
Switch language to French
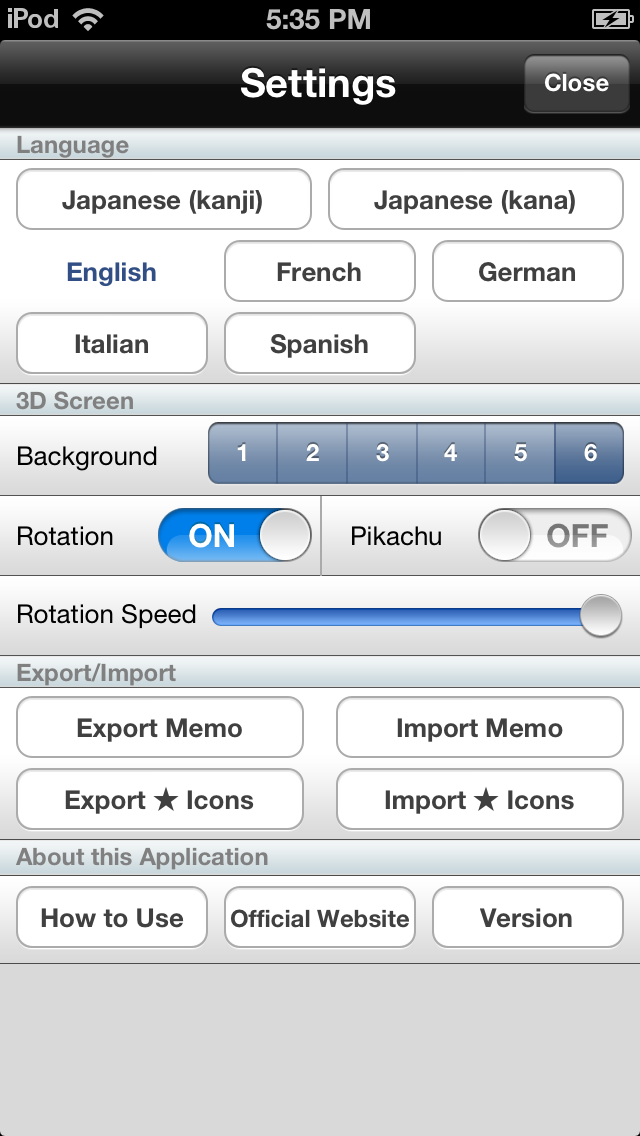point(319,272)
